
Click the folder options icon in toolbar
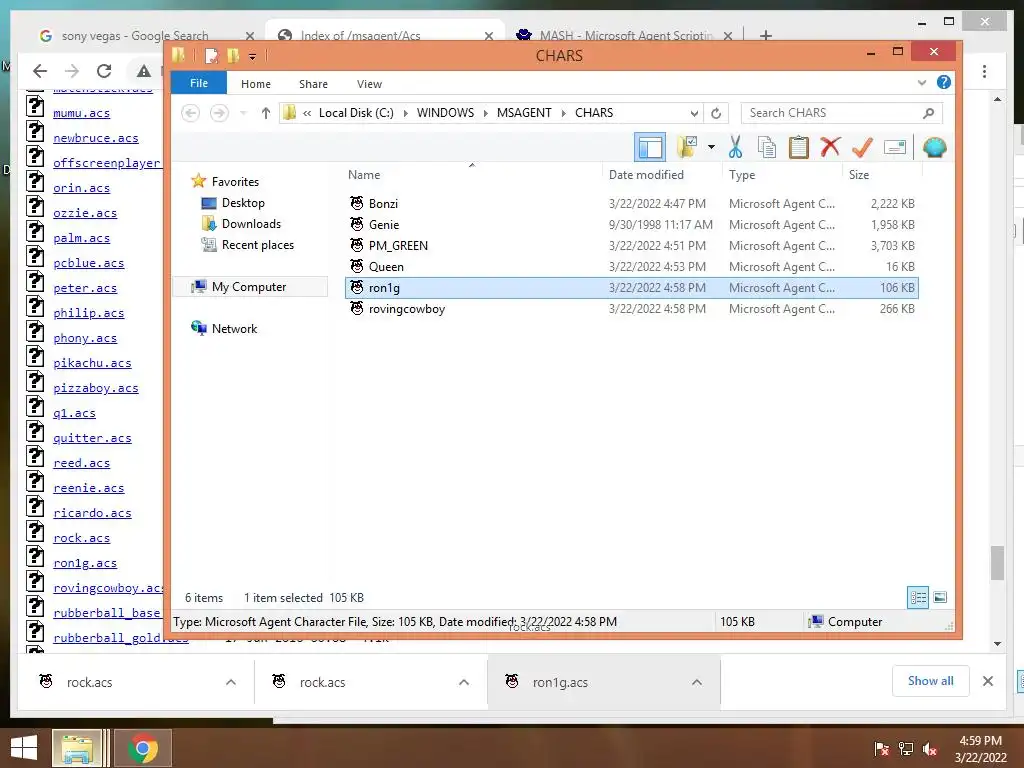687,148
